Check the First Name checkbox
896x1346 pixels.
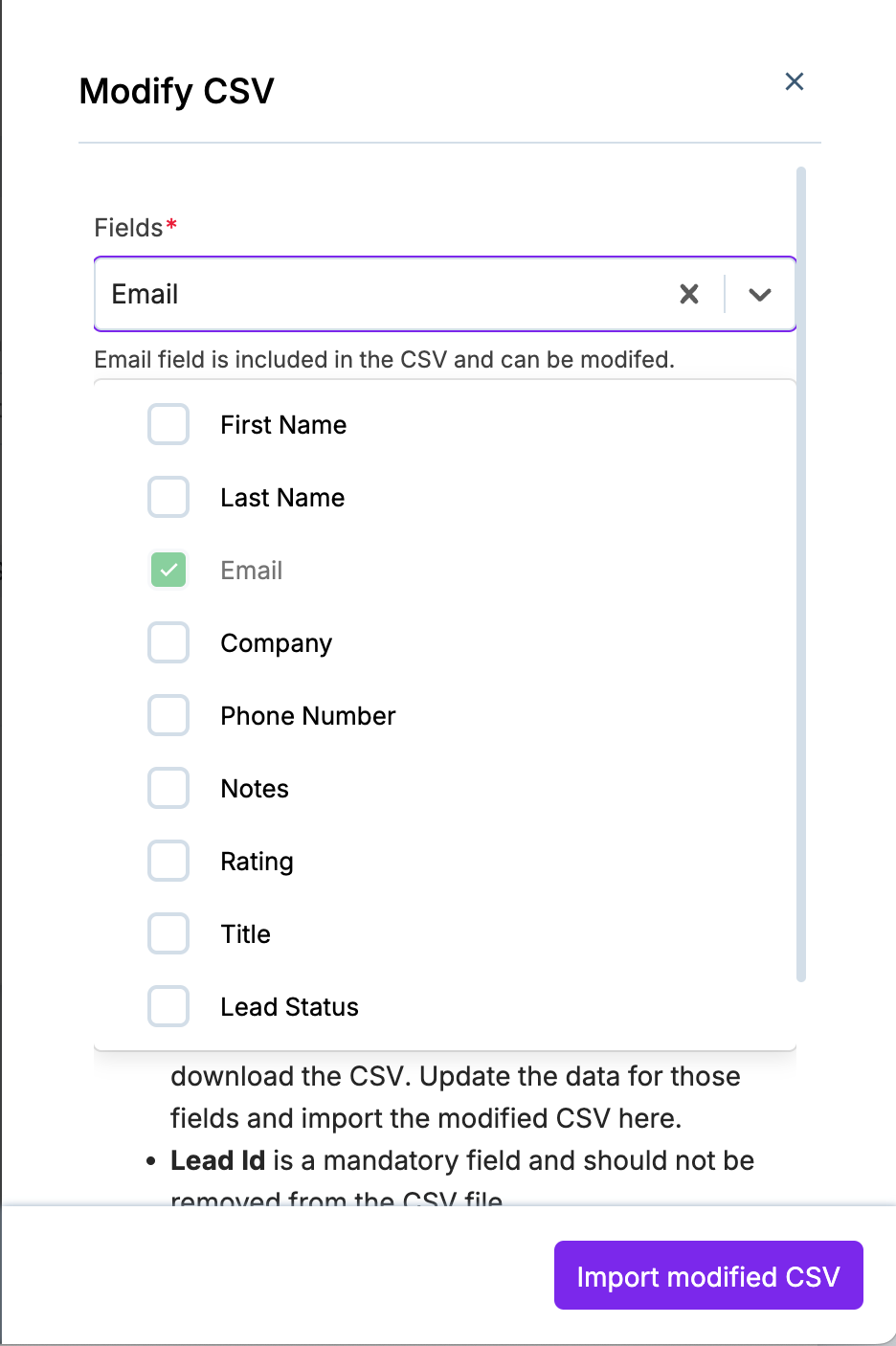coord(168,424)
